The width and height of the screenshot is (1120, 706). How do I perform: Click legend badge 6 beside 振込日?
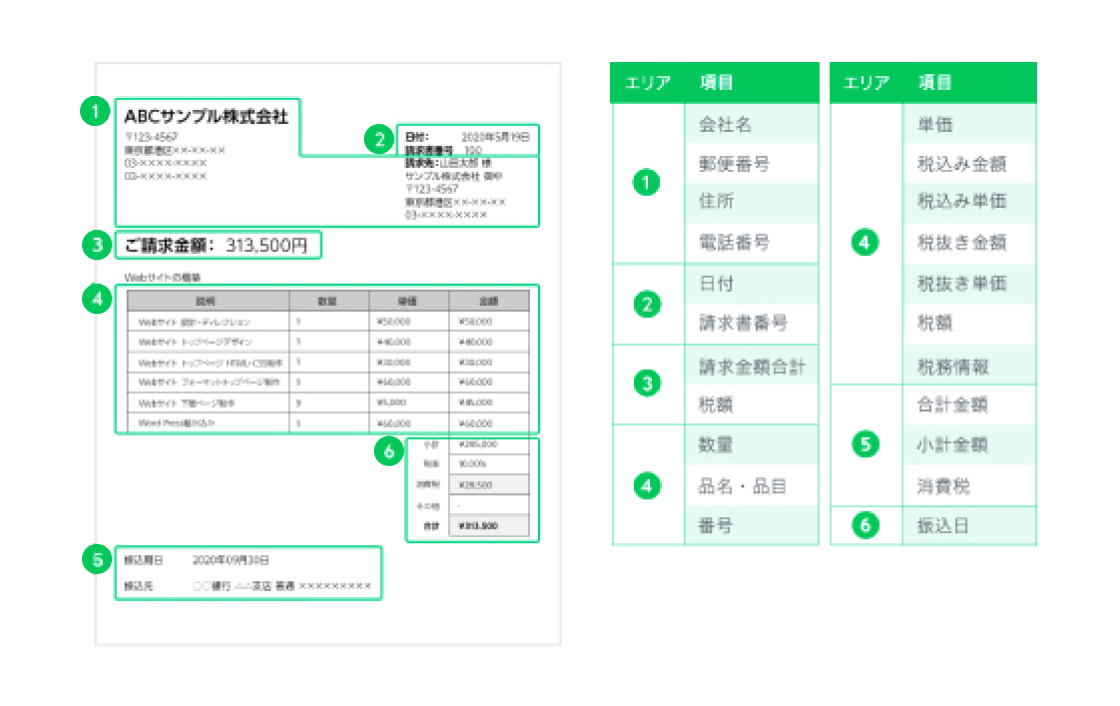(867, 526)
